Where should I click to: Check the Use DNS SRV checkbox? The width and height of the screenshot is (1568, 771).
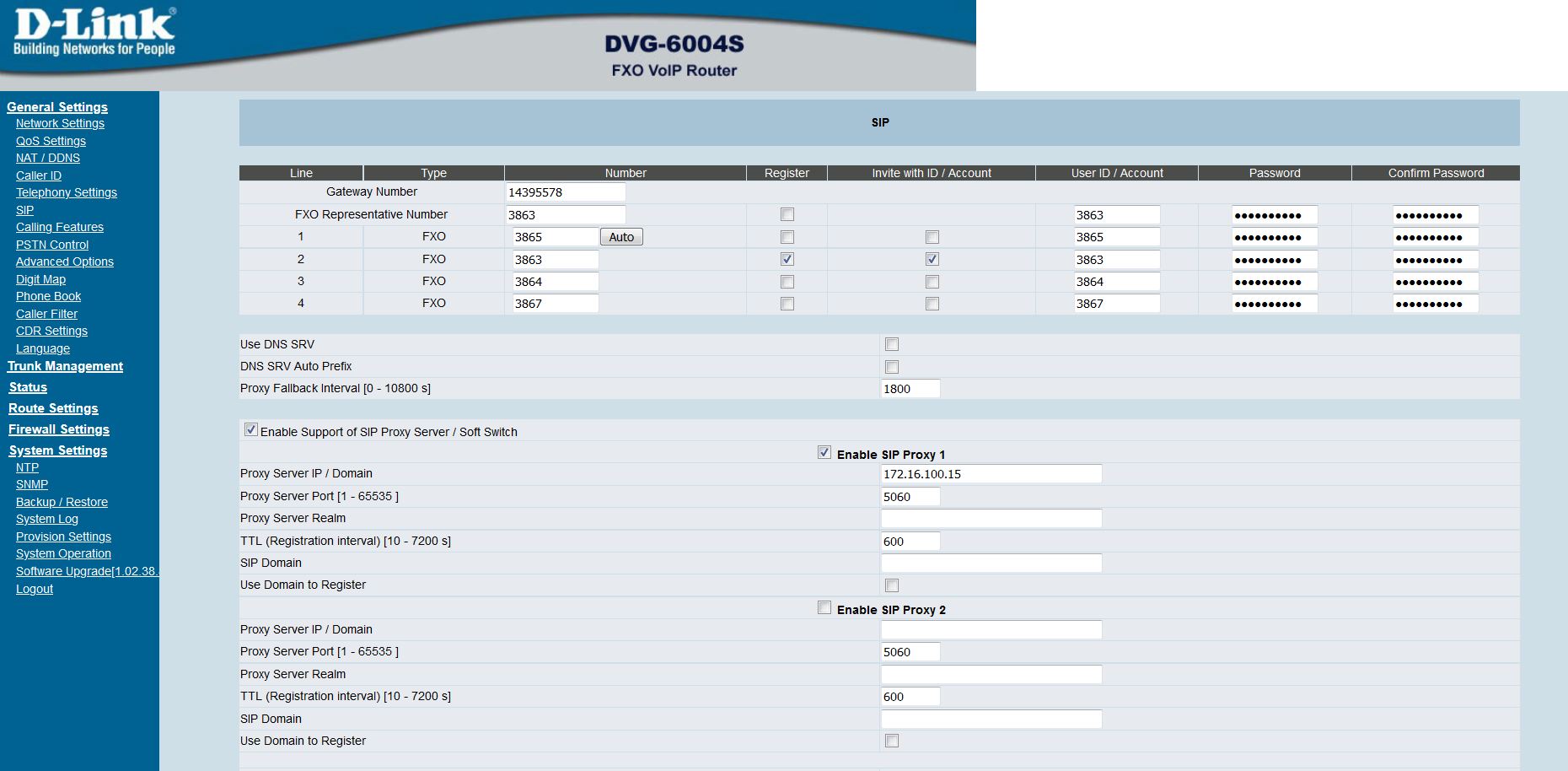point(891,344)
